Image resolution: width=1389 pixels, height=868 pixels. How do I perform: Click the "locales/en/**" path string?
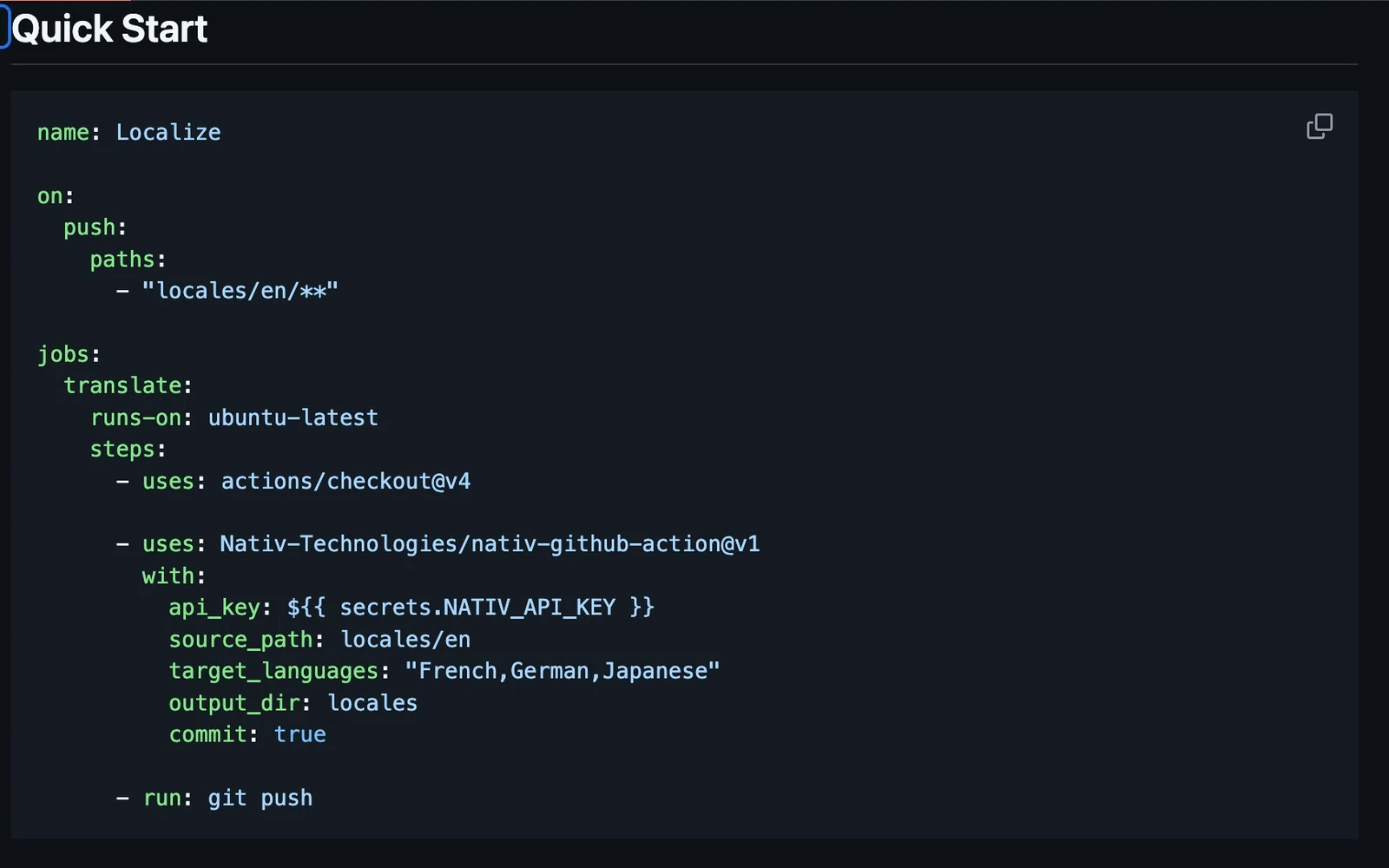[240, 291]
